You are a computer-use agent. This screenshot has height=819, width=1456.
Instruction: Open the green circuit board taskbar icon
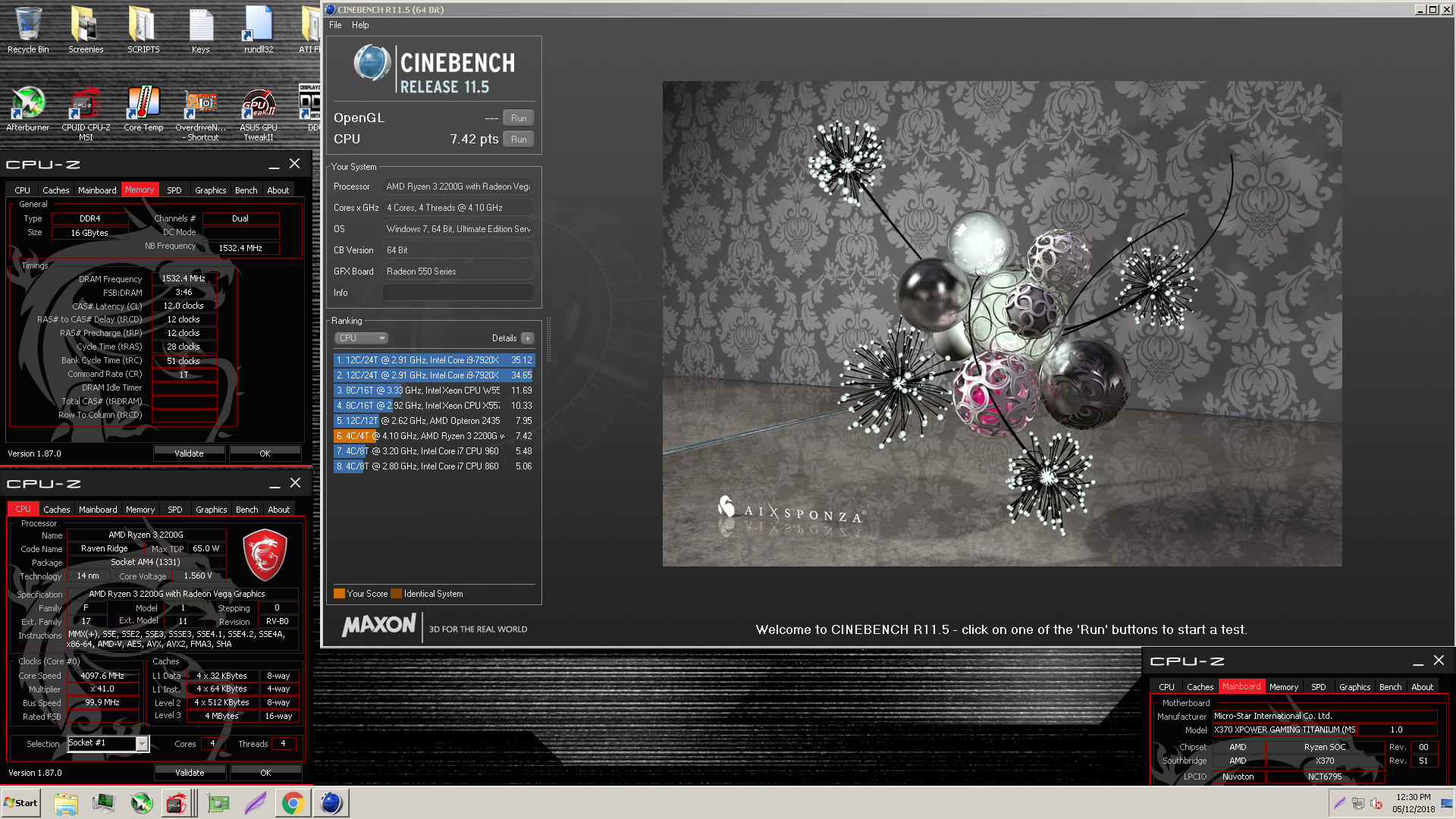(x=218, y=803)
